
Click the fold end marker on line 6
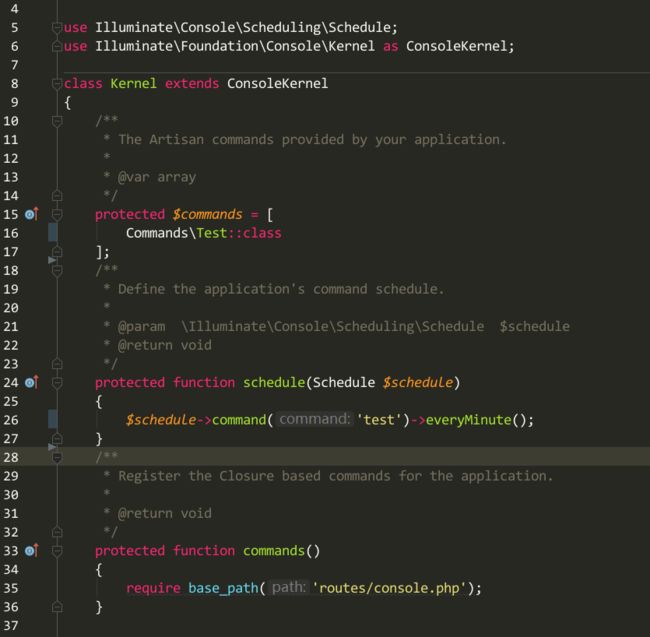click(57, 46)
